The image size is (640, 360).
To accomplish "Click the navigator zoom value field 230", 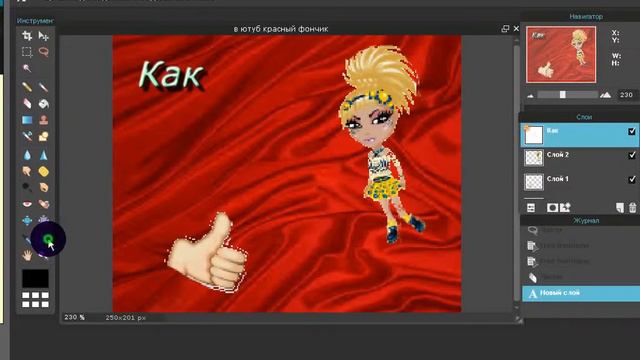I will (627, 95).
